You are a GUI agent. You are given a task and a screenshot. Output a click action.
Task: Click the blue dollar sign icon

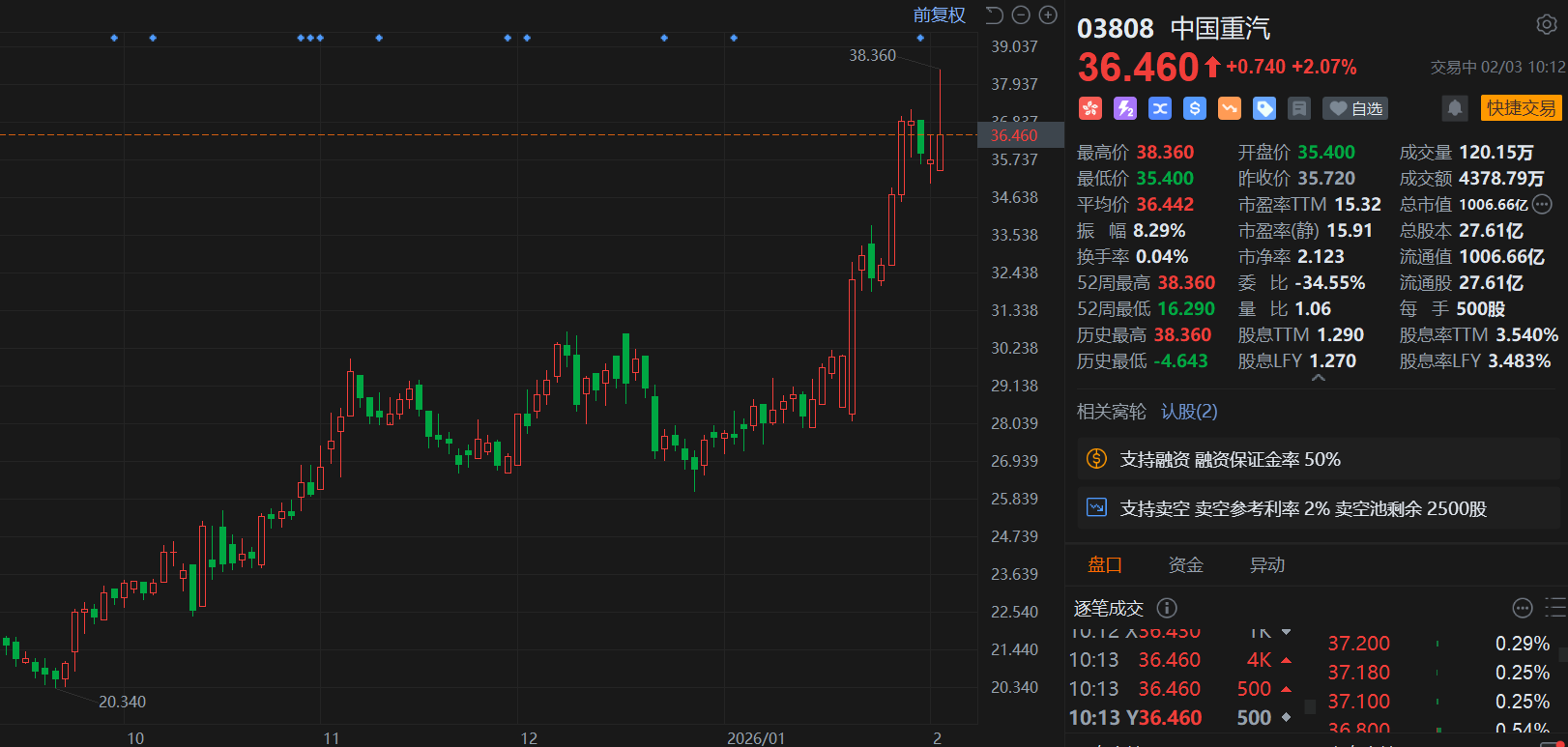(x=1195, y=108)
